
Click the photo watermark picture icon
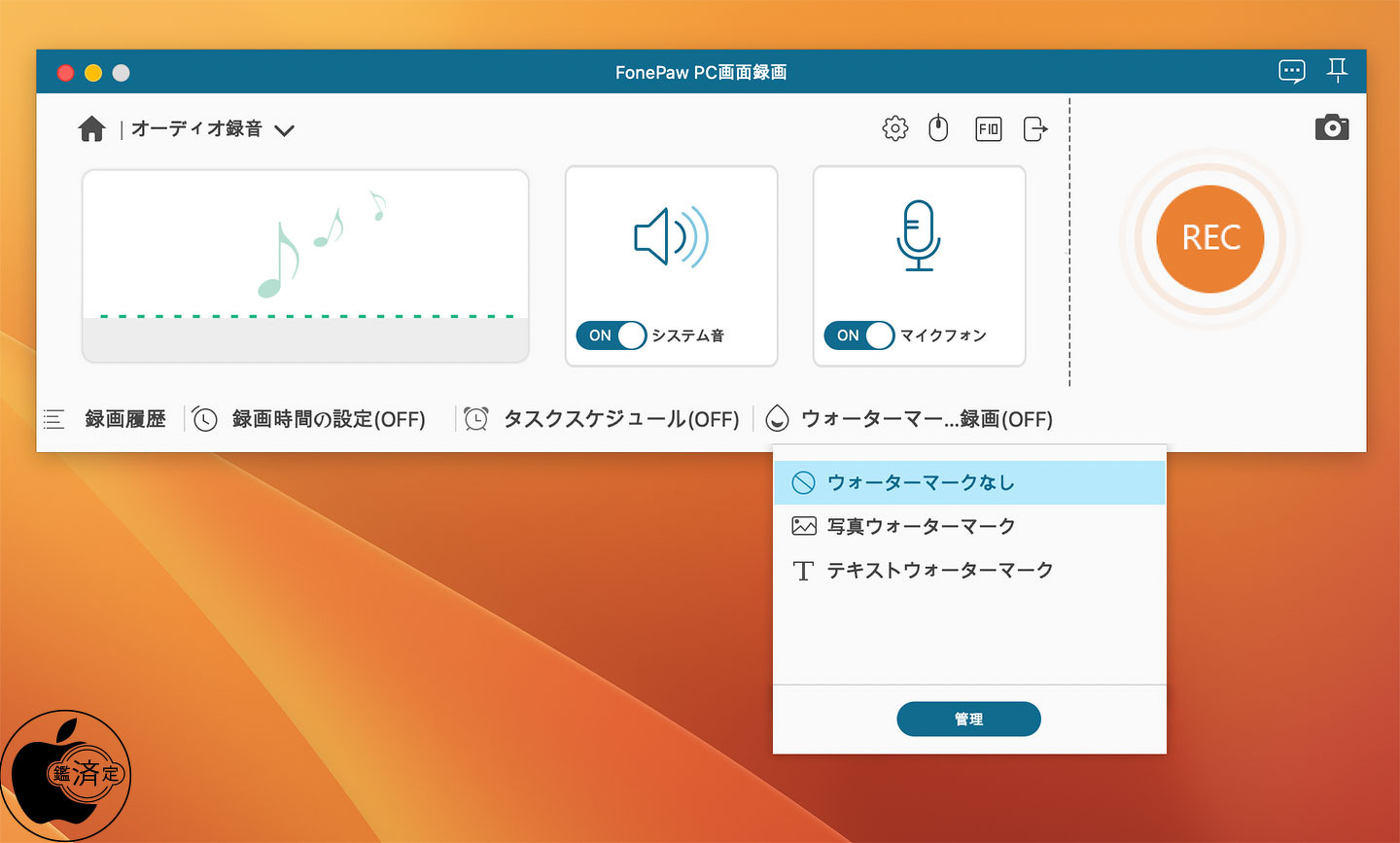click(803, 526)
